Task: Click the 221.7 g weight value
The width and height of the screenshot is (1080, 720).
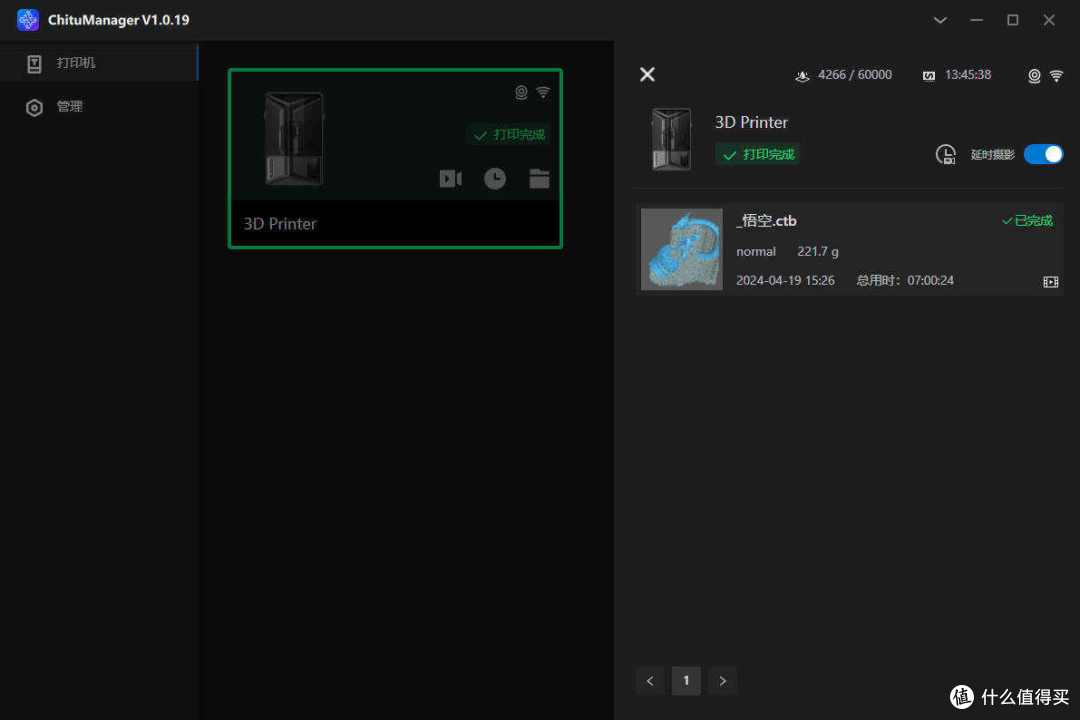Action: (x=818, y=251)
